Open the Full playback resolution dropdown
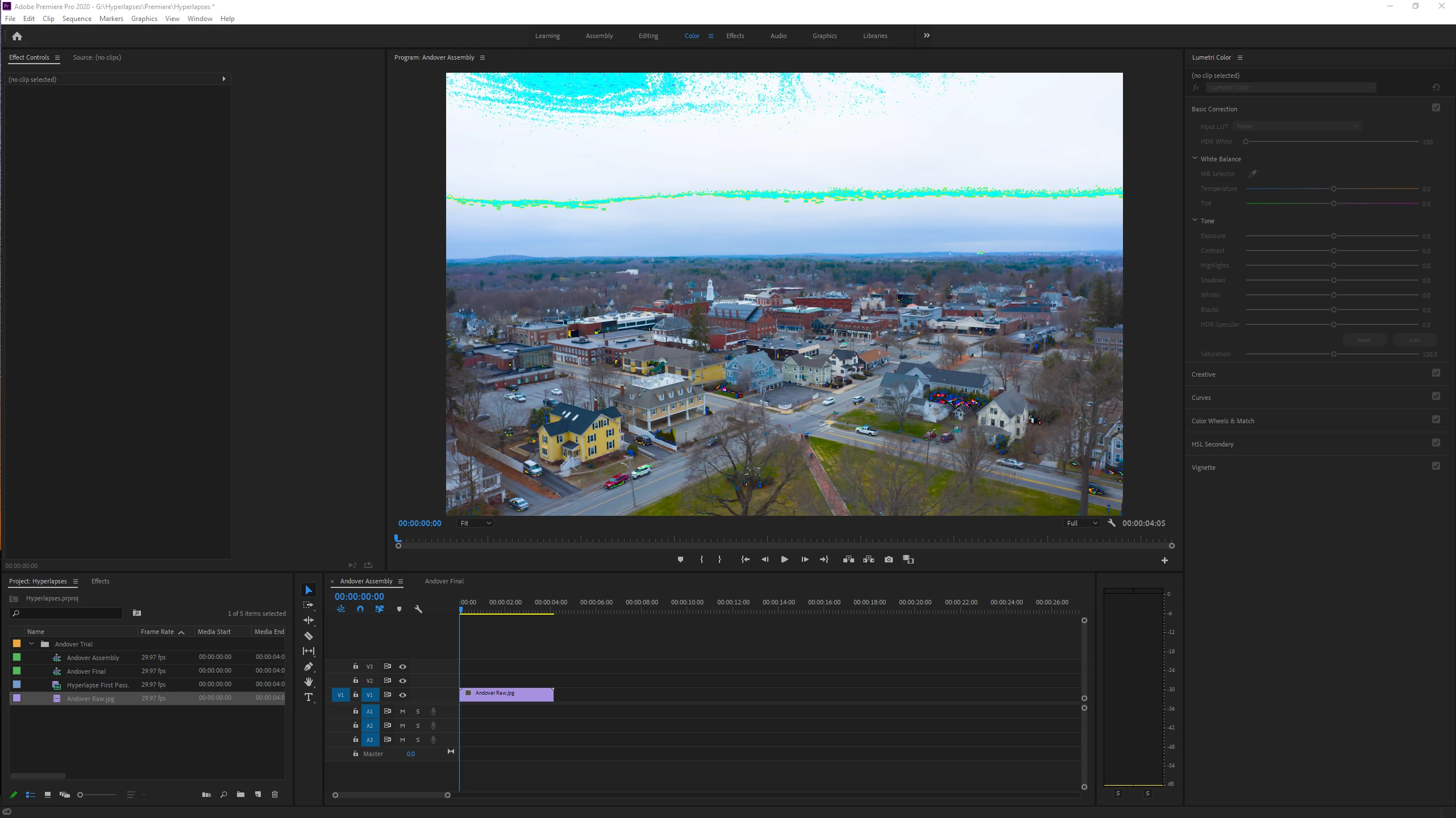The height and width of the screenshot is (818, 1456). pos(1081,523)
